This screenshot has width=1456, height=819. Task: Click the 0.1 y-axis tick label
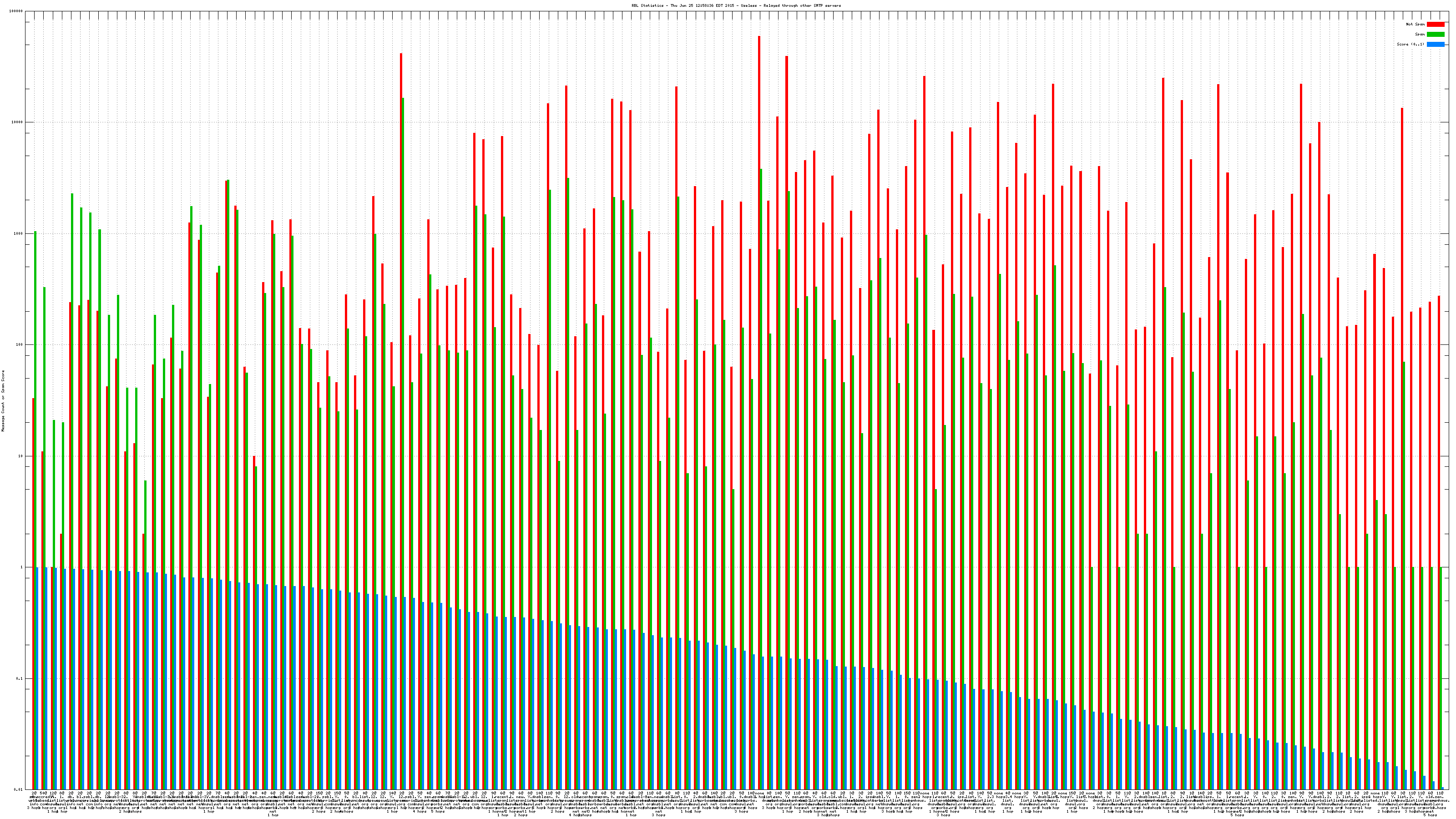coord(20,678)
